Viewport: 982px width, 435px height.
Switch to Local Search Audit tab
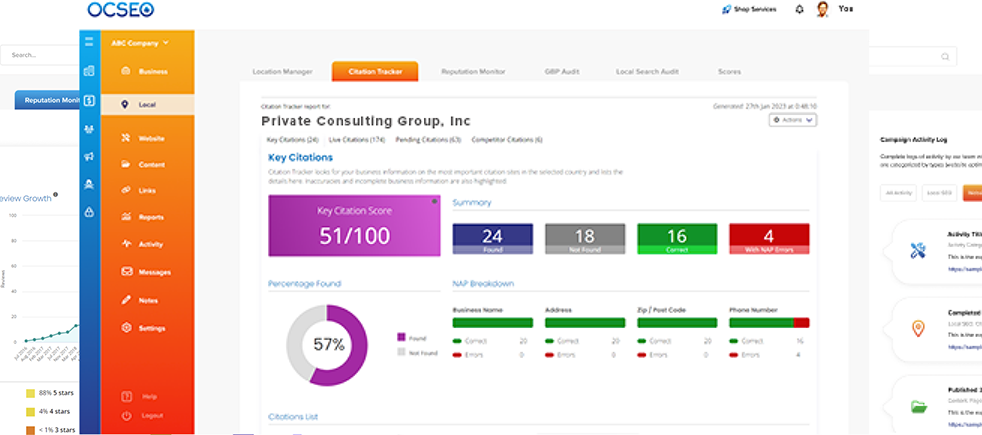click(x=647, y=72)
